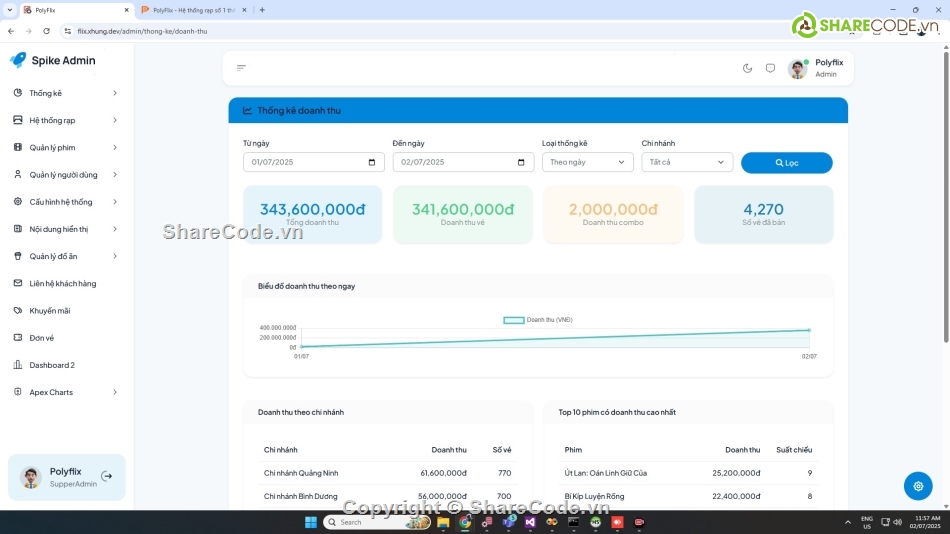
Task: Click the browser reload icon
Action: (x=47, y=31)
